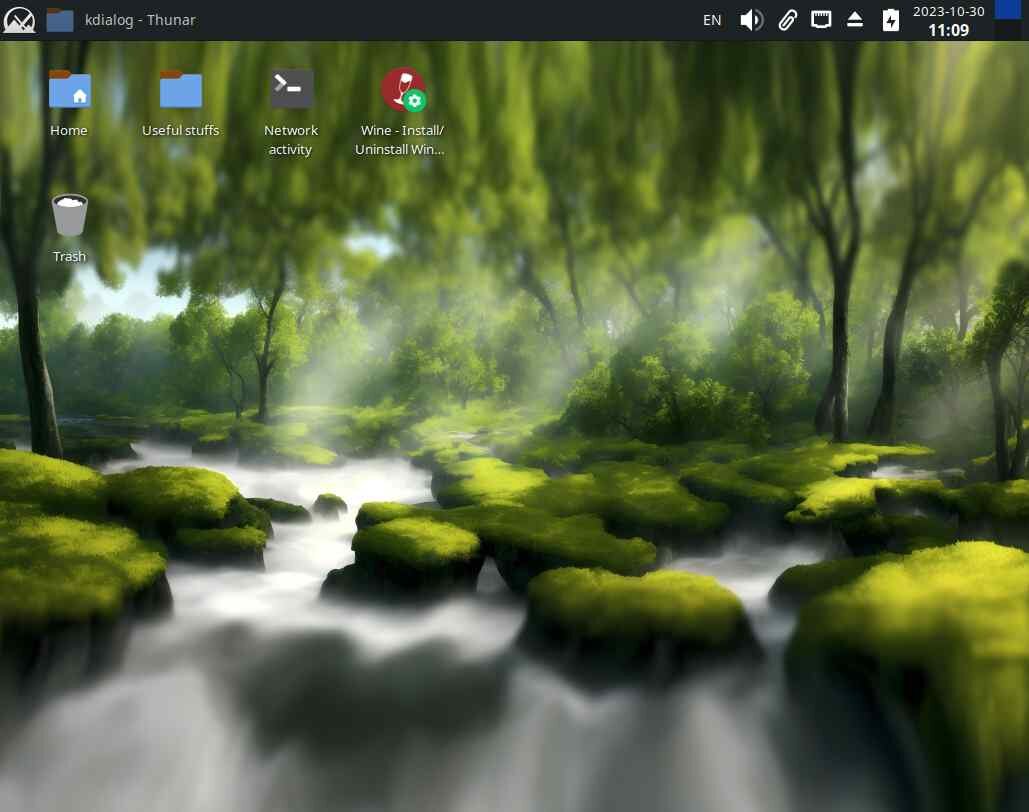
Task: Click the "Trash" label under the bin
Action: coord(70,256)
